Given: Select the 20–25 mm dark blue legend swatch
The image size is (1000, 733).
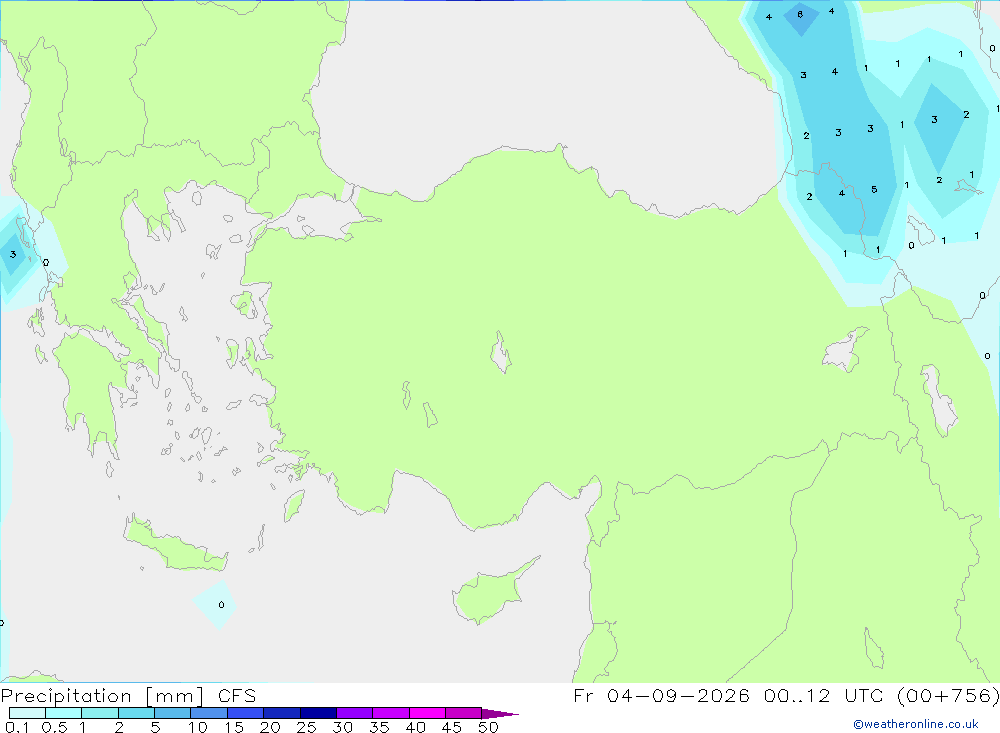Looking at the screenshot, I should pyautogui.click(x=282, y=713).
